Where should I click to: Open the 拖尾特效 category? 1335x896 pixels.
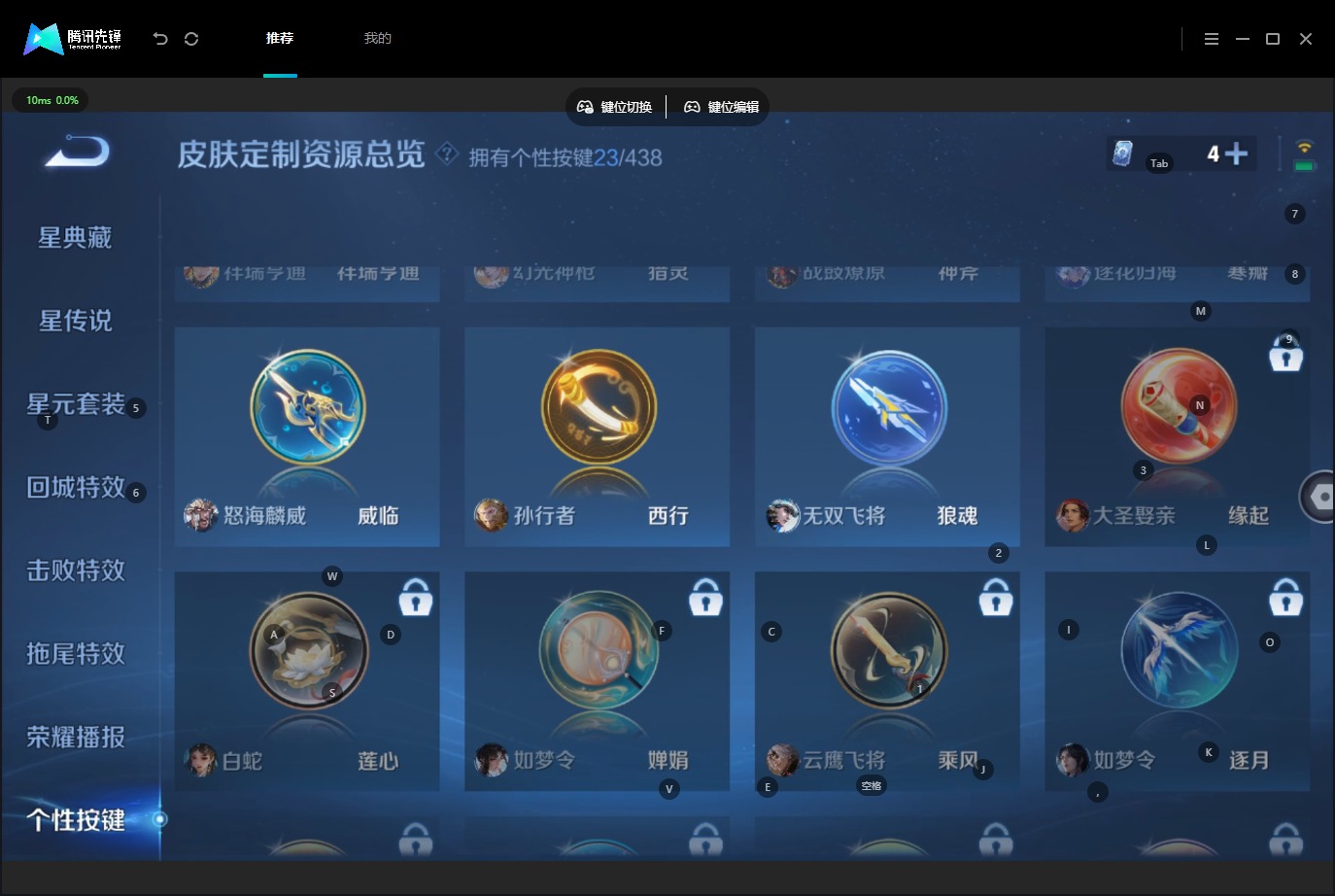[x=76, y=653]
